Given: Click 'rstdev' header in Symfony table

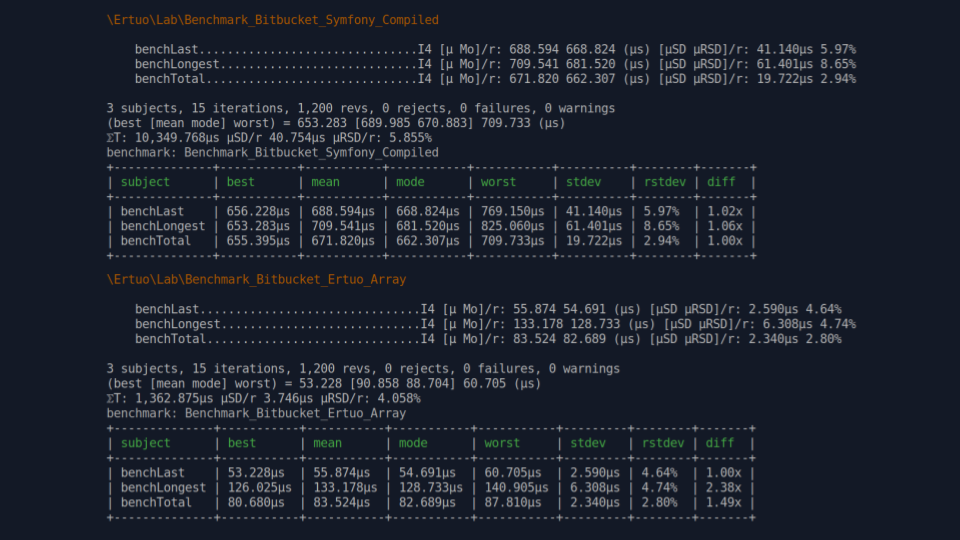Looking at the screenshot, I should coord(665,182).
